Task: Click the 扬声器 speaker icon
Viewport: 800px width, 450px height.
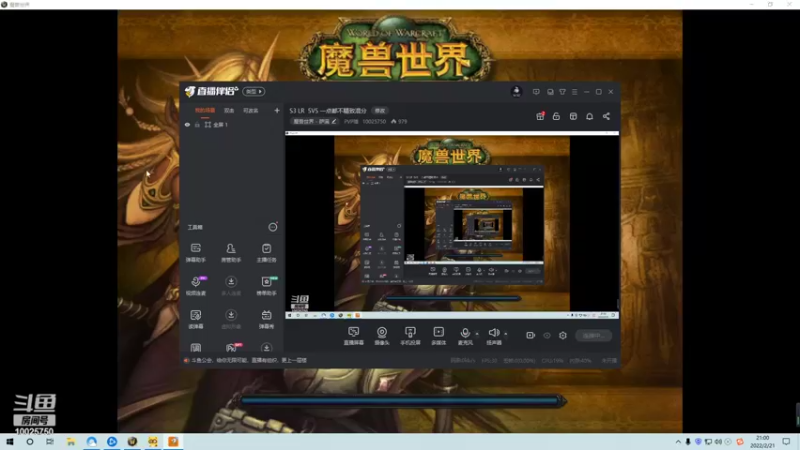Action: [493, 333]
